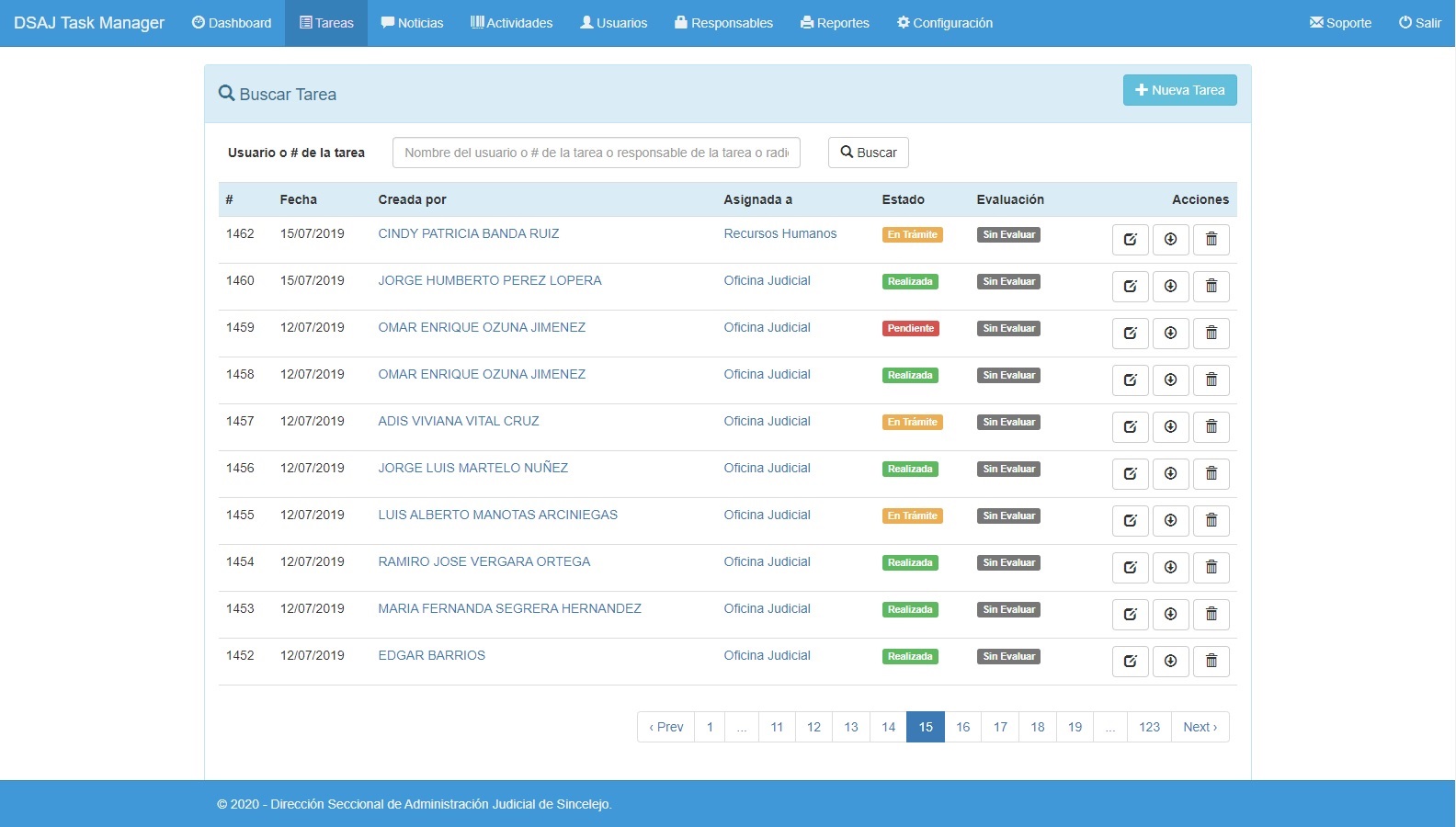This screenshot has width=1456, height=827.
Task: Click trash icon for task 1455
Action: point(1211,521)
